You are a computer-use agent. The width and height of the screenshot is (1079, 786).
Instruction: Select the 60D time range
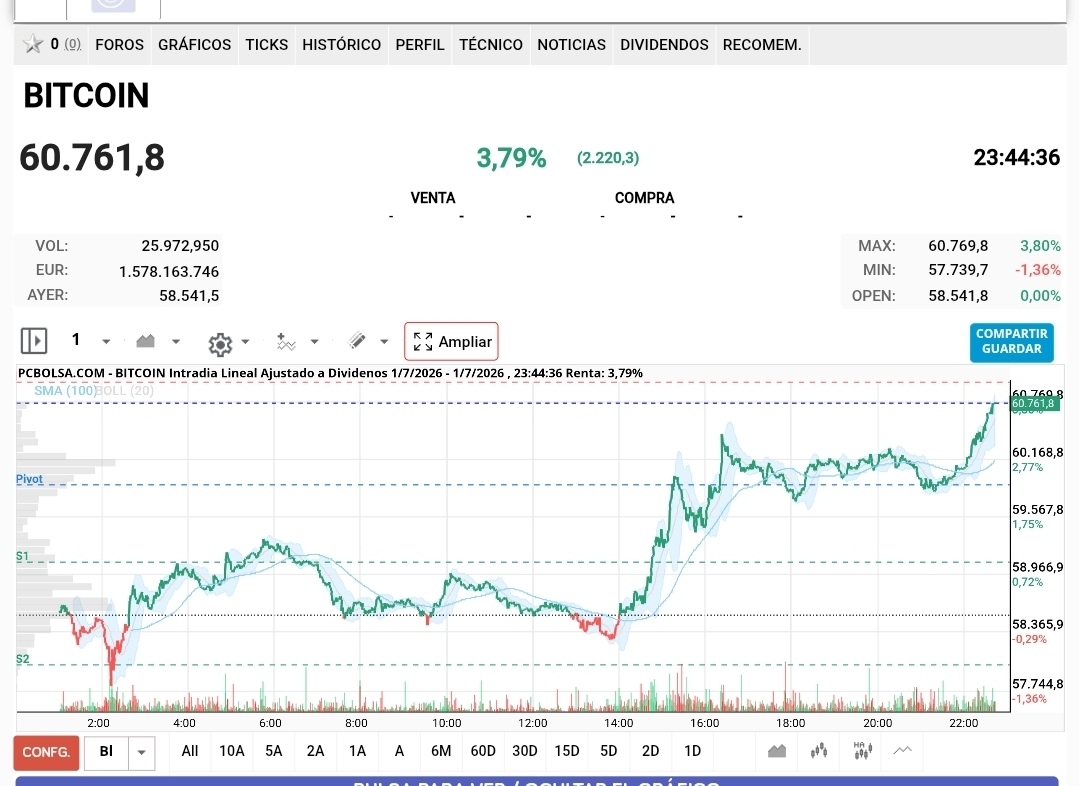[483, 751]
